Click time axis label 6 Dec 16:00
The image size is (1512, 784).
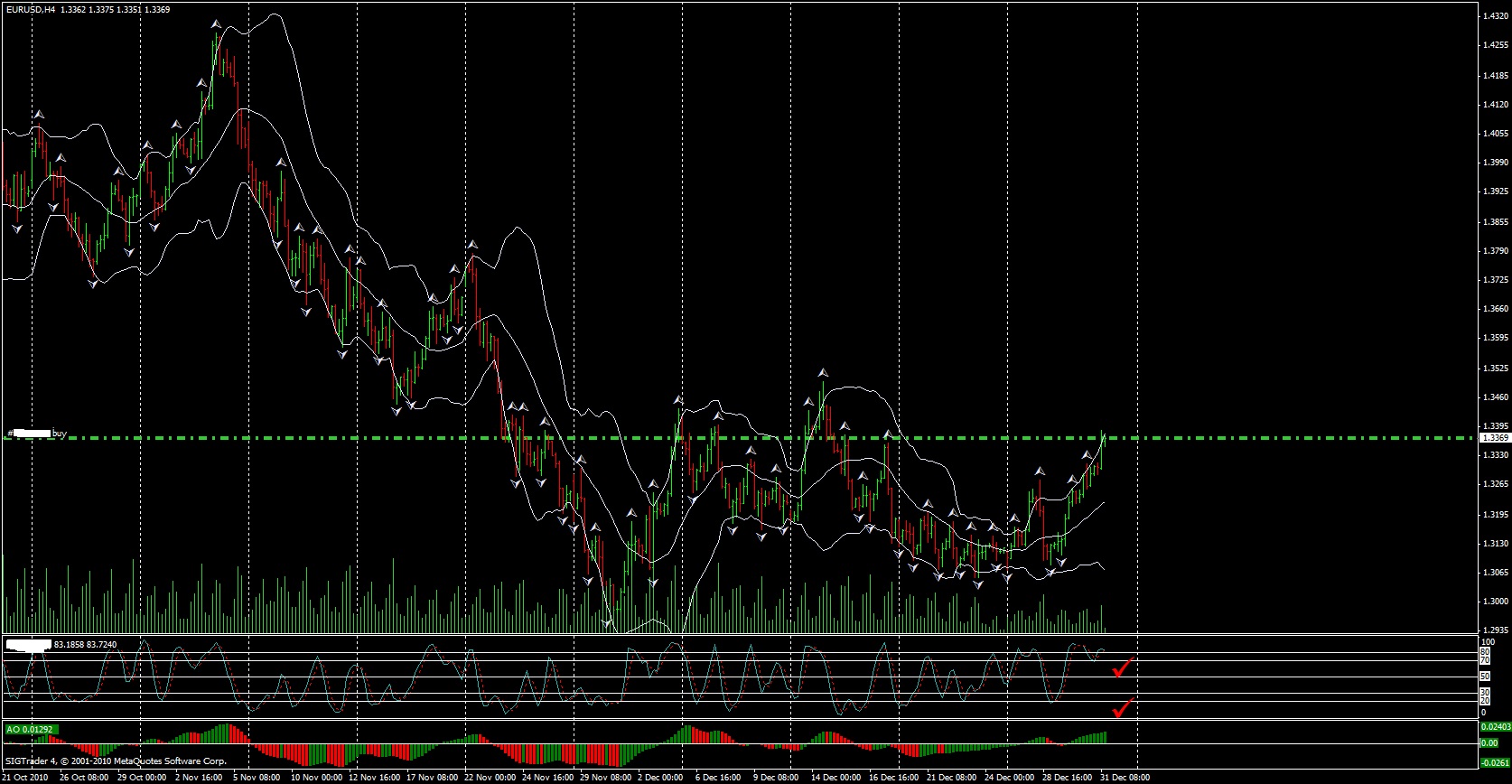tap(719, 777)
